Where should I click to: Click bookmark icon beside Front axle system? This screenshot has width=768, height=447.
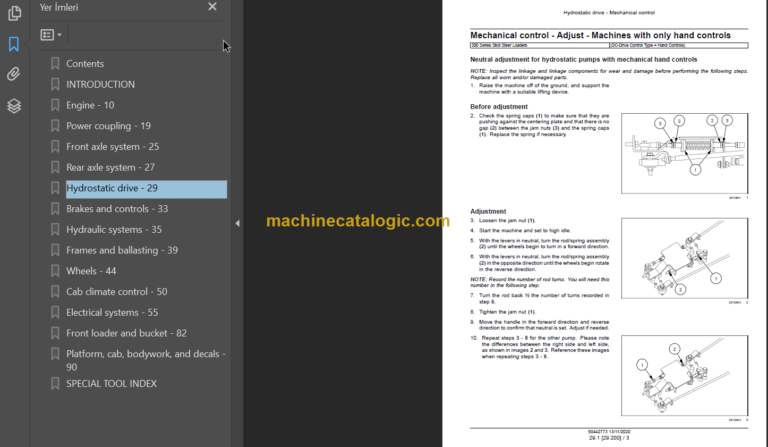tap(55, 146)
